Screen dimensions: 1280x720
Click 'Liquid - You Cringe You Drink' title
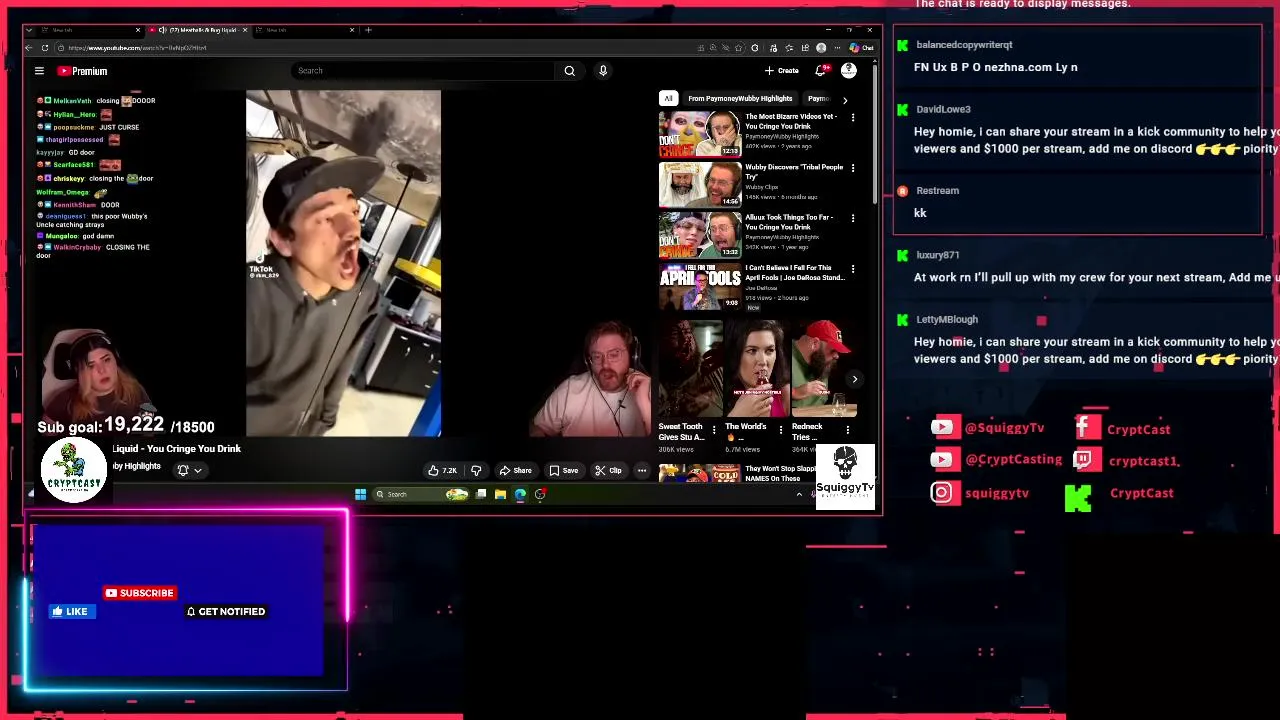click(x=177, y=449)
